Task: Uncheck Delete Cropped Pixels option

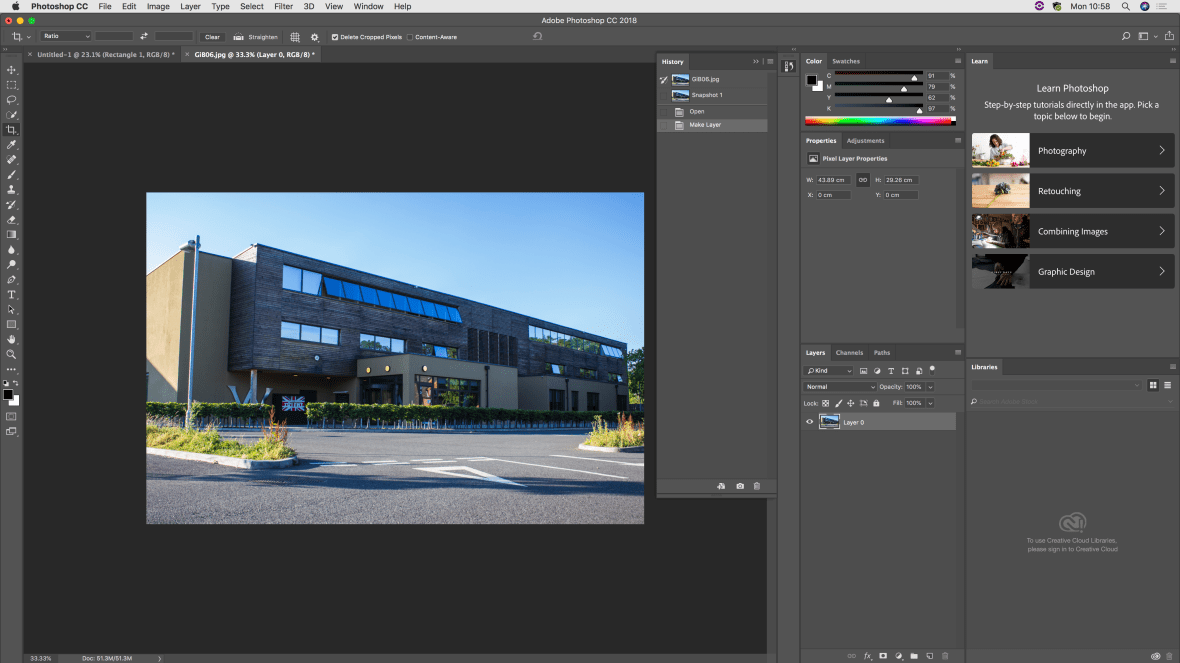Action: click(x=335, y=37)
